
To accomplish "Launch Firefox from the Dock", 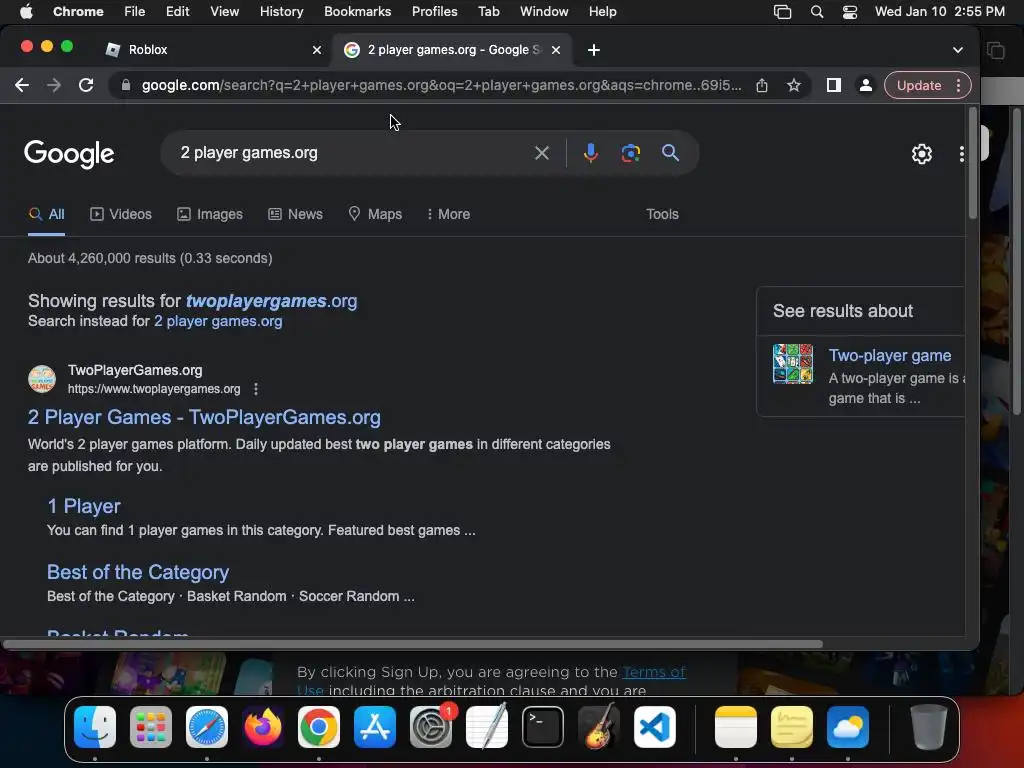I will point(263,727).
